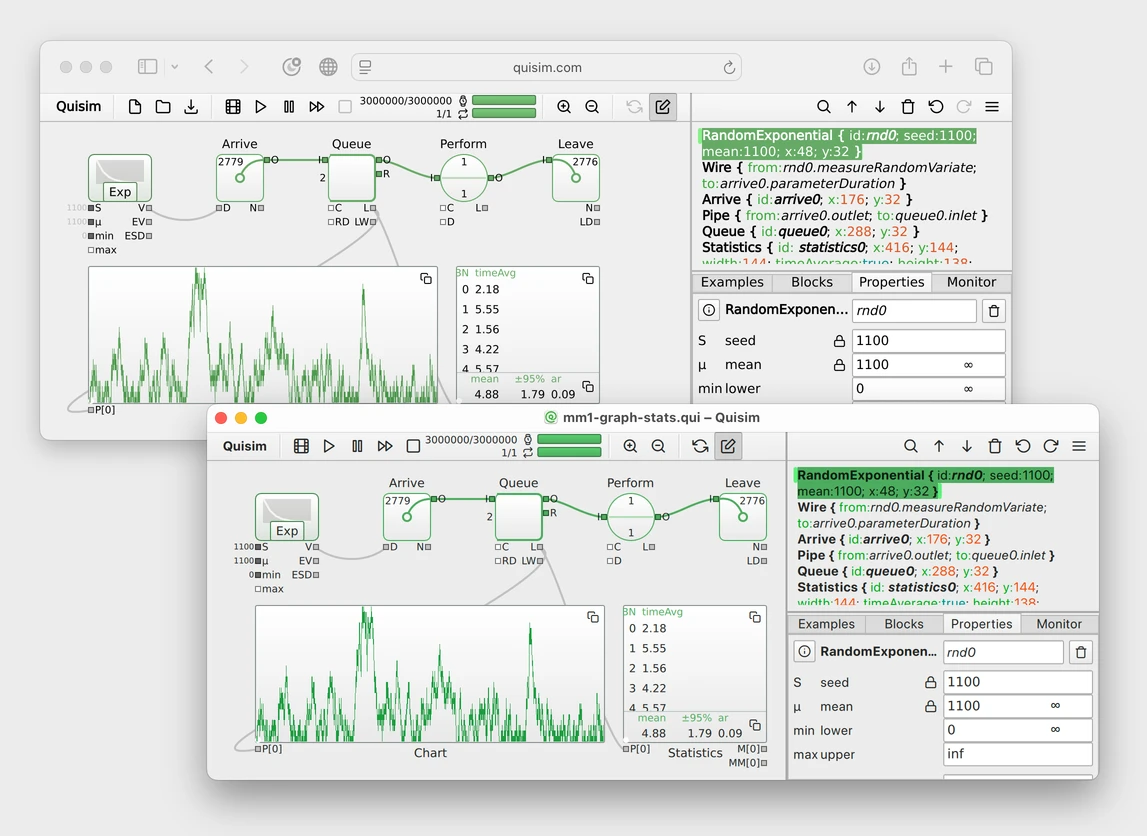Select Exp block in front window canvas

pos(287,517)
